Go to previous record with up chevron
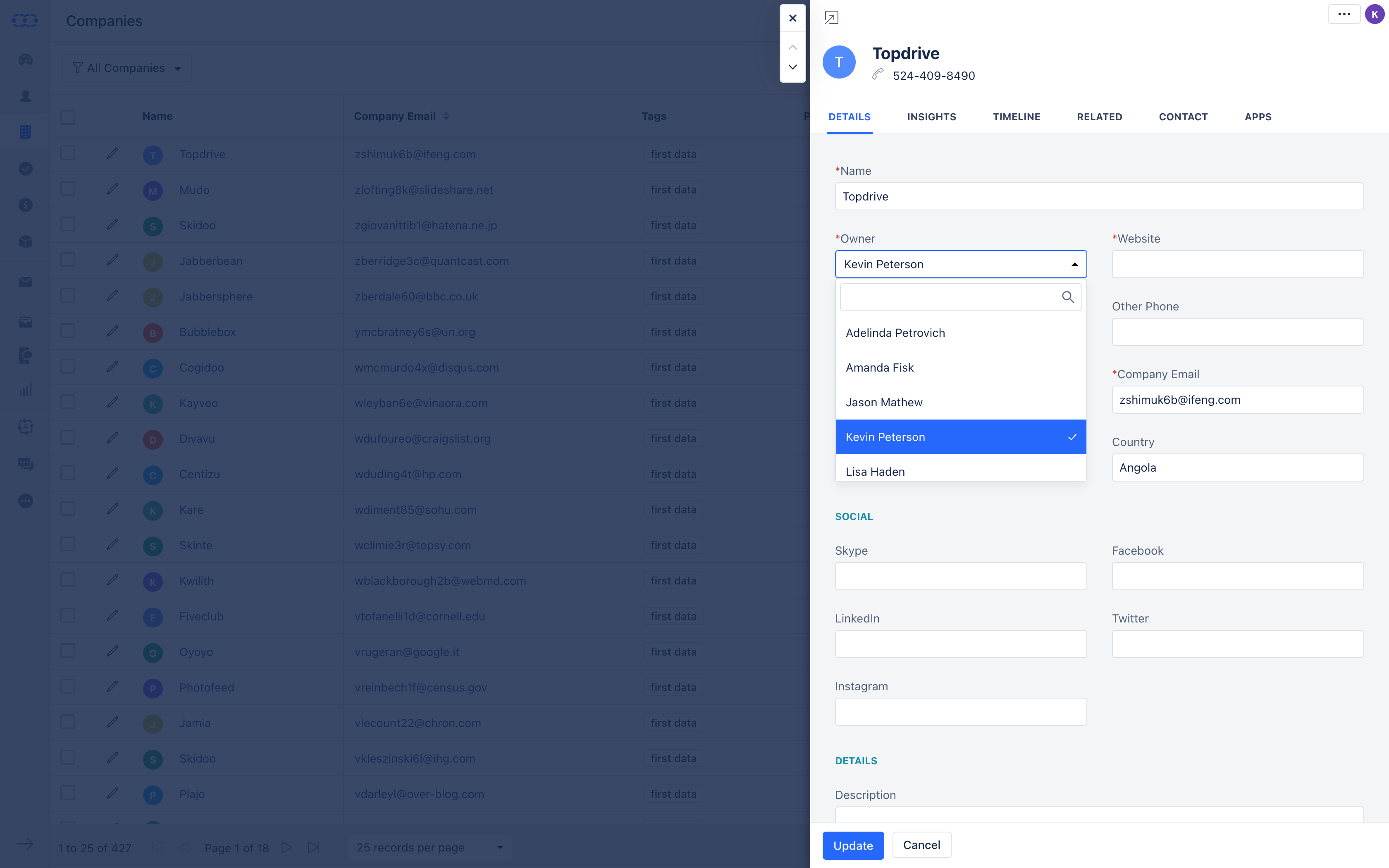This screenshot has height=868, width=1389. (x=792, y=47)
